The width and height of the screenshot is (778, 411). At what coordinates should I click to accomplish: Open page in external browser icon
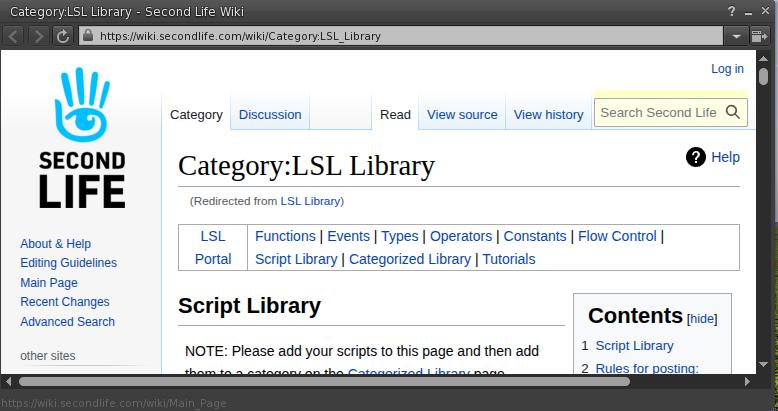click(761, 36)
